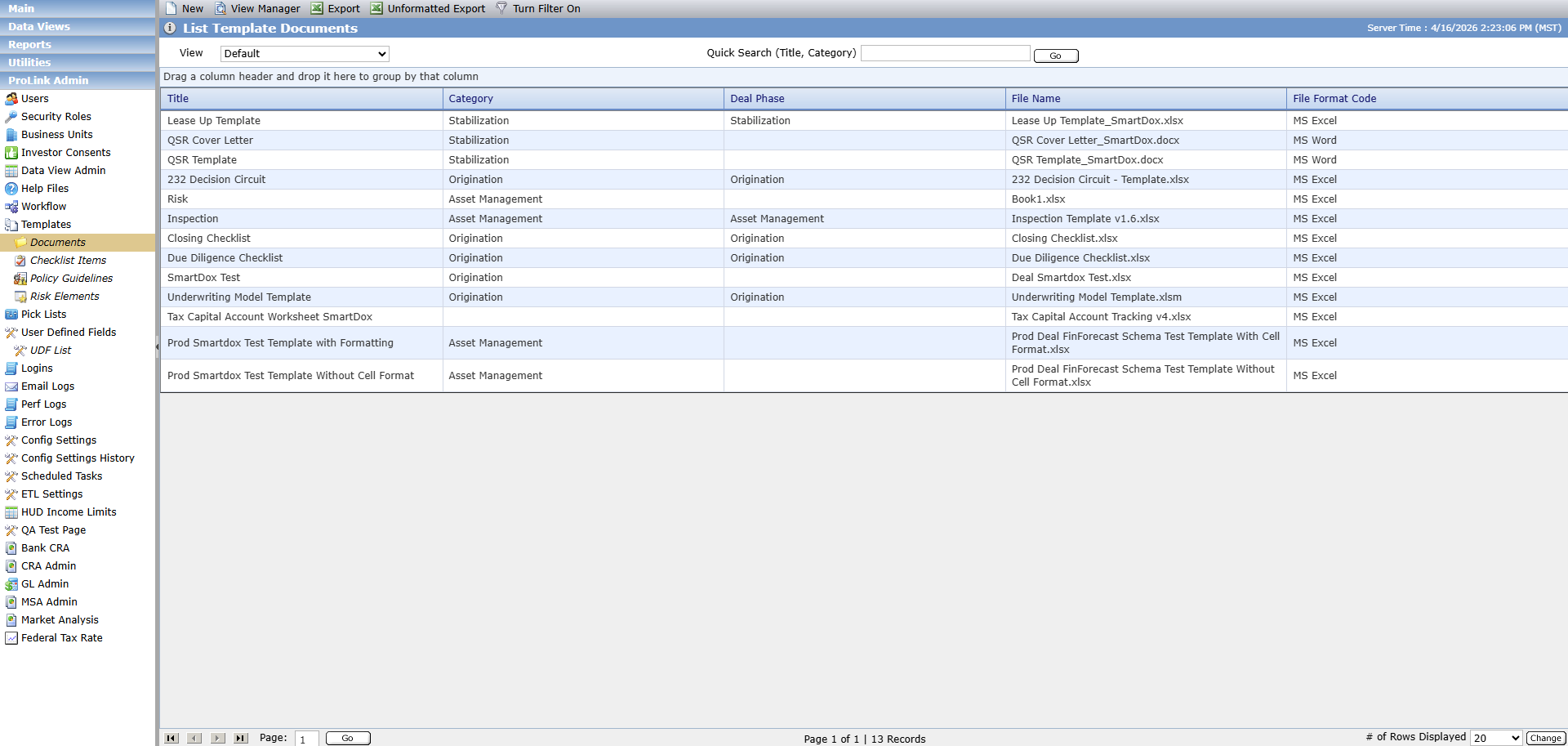The width and height of the screenshot is (1568, 746).
Task: Click the Security Roles key icon
Action: click(11, 117)
